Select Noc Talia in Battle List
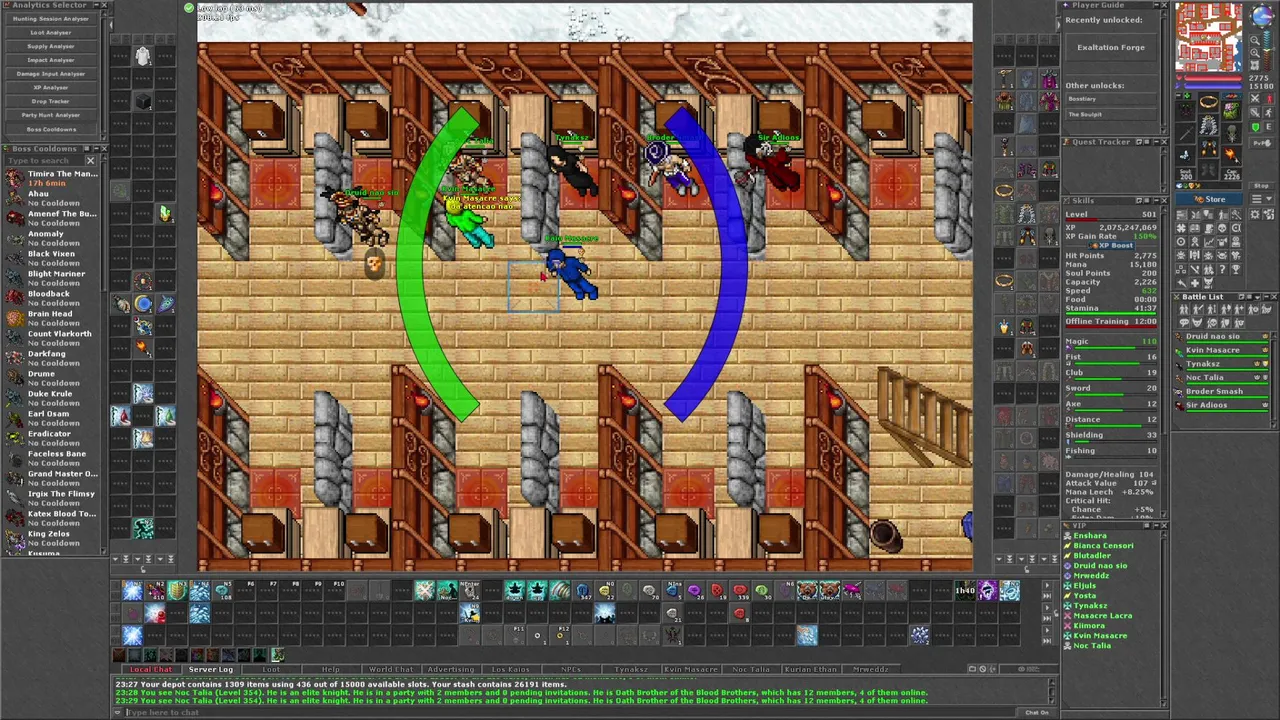Image resolution: width=1280 pixels, height=720 pixels. click(x=1220, y=378)
